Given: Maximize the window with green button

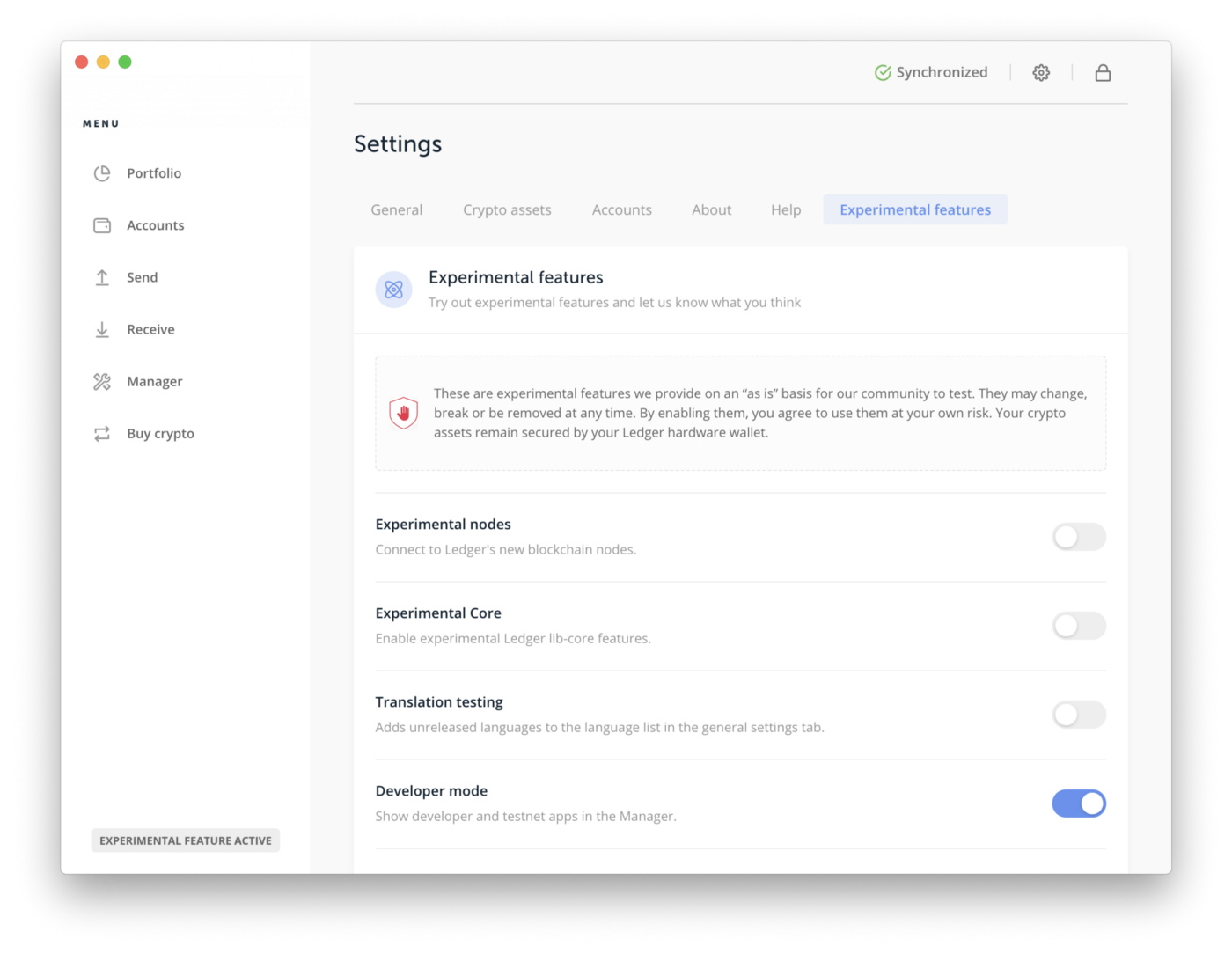Looking at the screenshot, I should coord(125,62).
